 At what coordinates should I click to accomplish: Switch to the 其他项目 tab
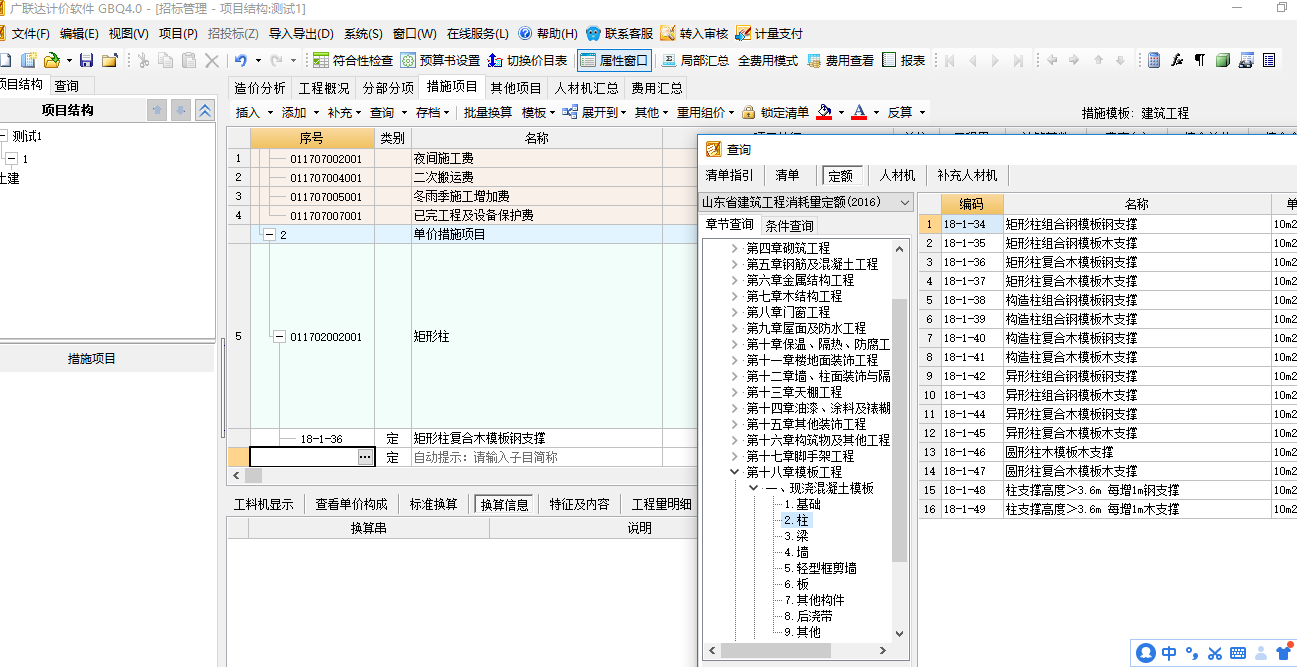tap(516, 87)
